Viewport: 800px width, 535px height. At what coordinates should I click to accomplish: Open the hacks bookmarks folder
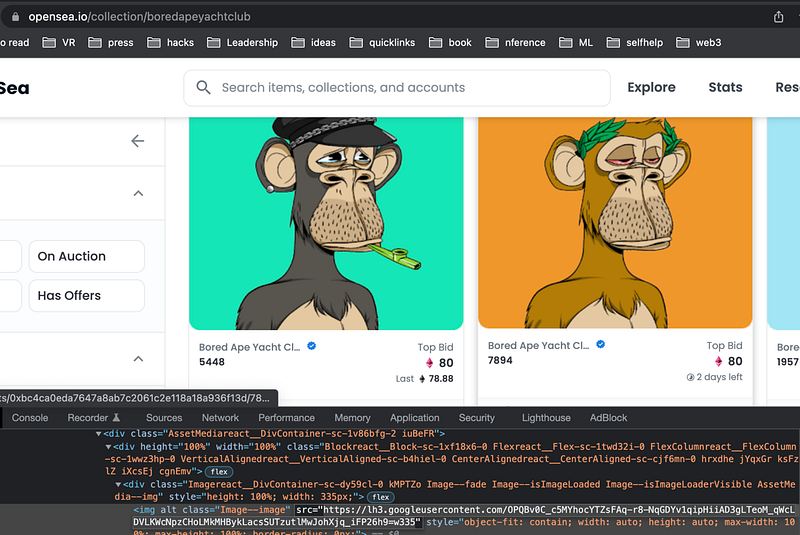tap(170, 42)
